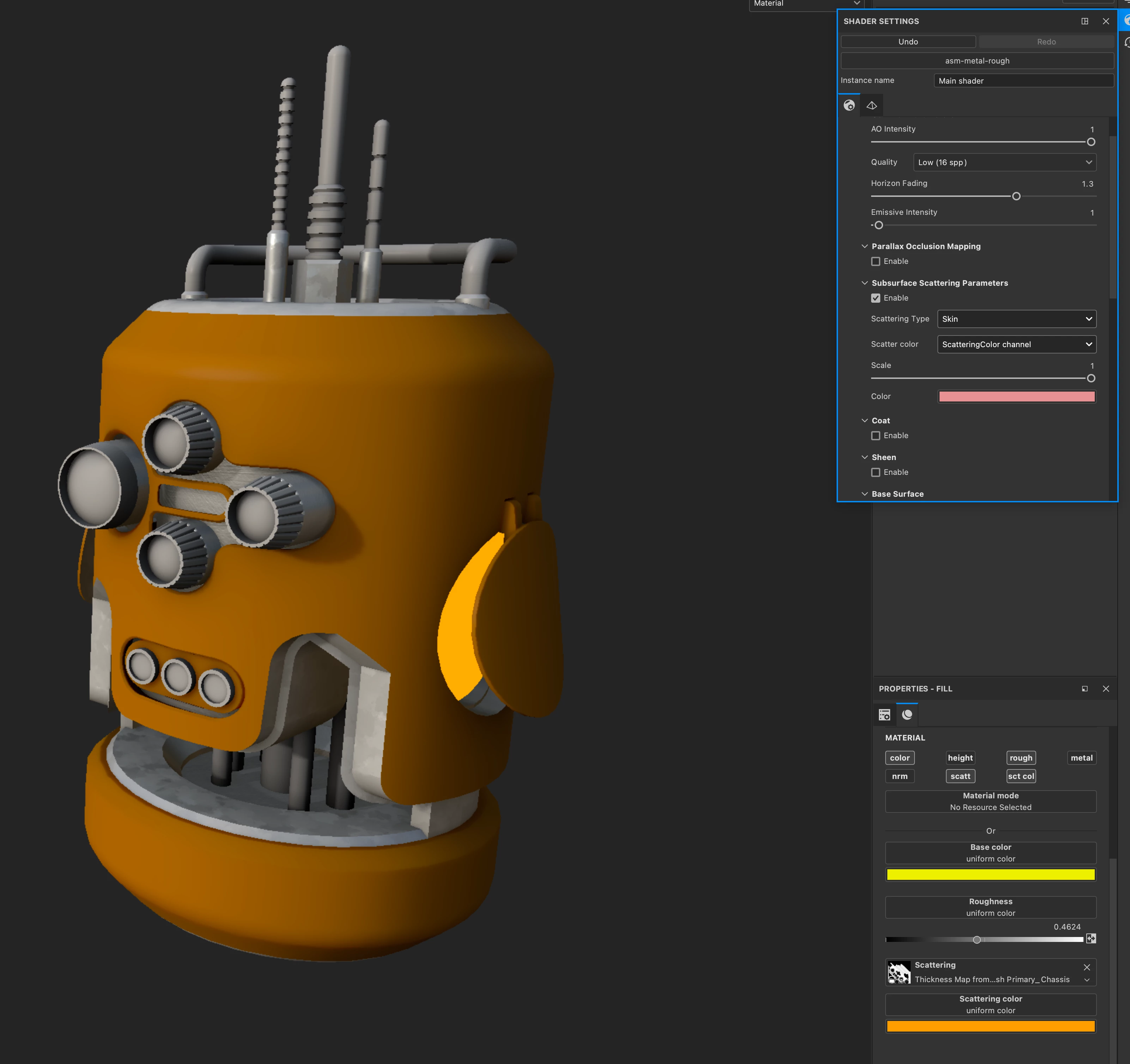The height and width of the screenshot is (1064, 1130).
Task: Undock the Shader Settings panel
Action: (1085, 21)
